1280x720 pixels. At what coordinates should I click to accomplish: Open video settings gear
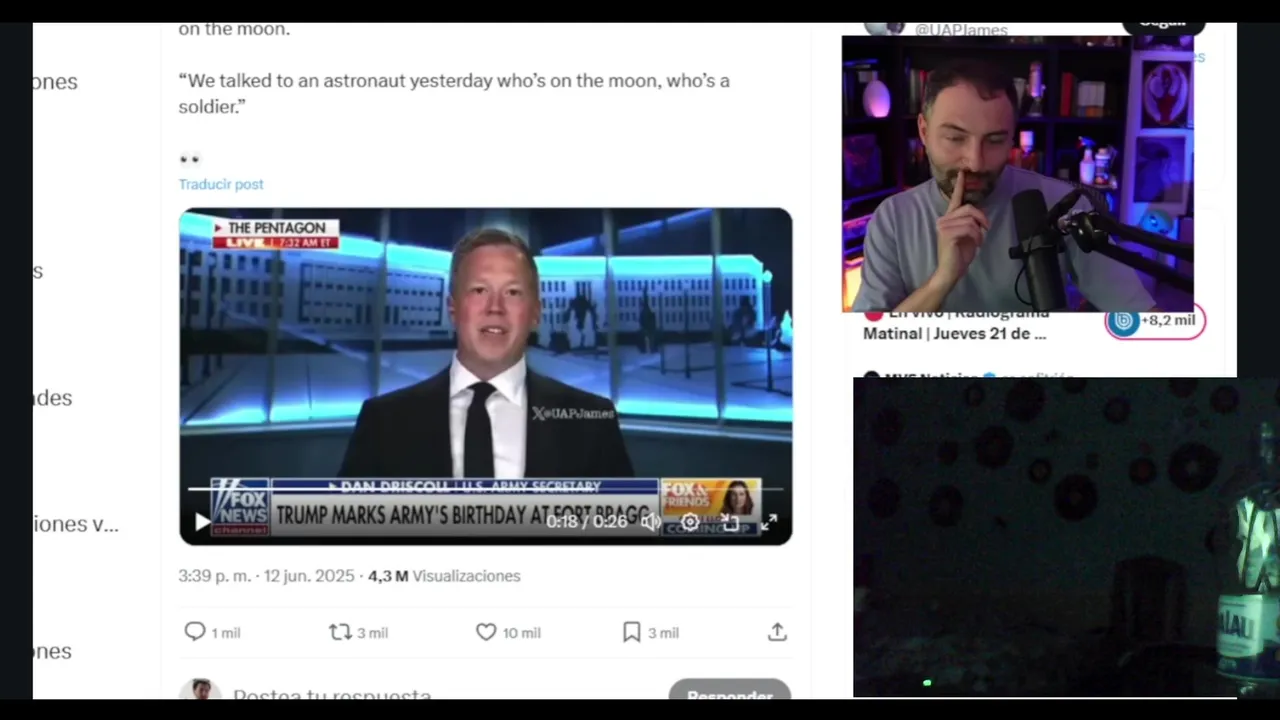[690, 522]
